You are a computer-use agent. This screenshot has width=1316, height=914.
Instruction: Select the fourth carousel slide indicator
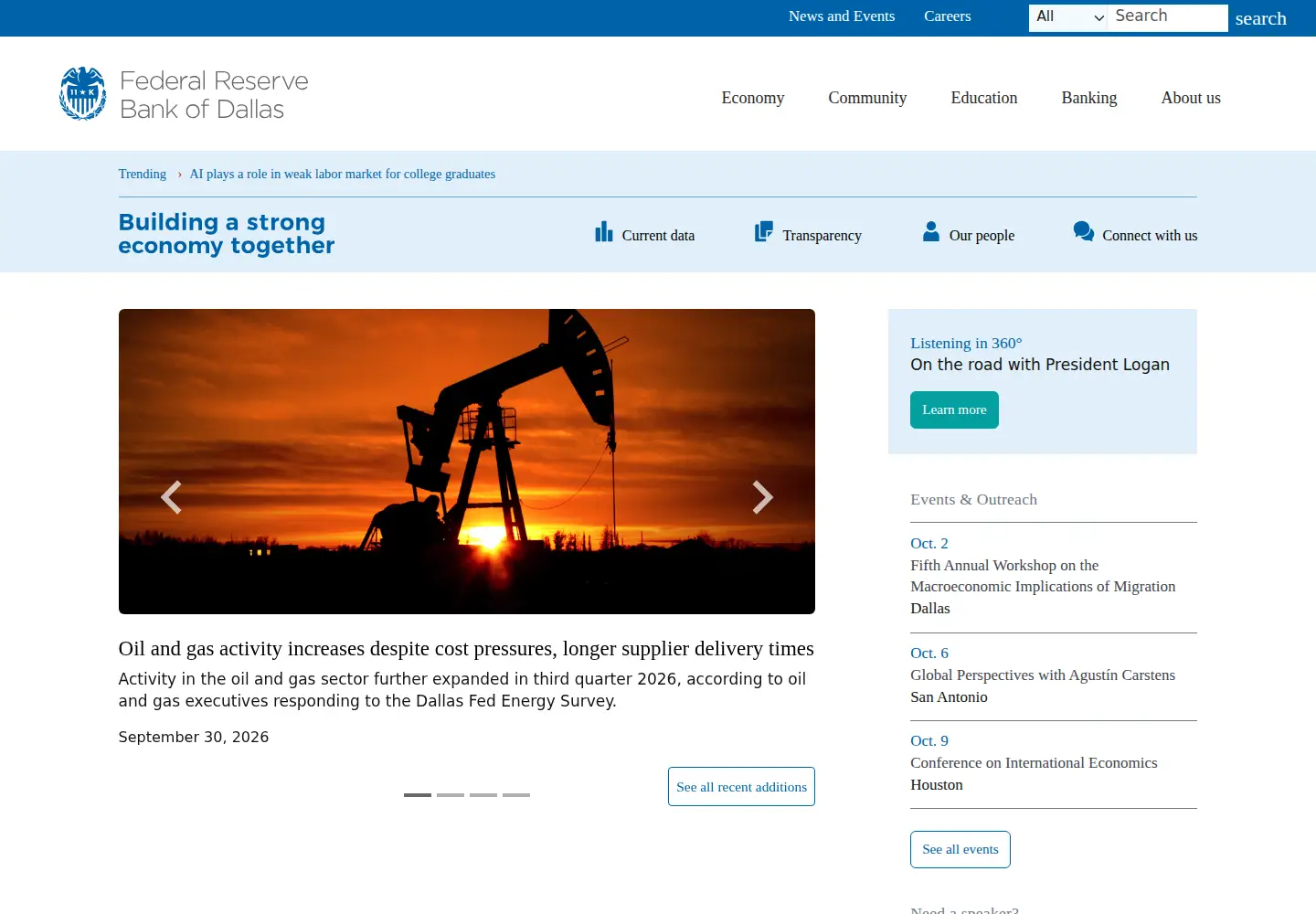click(x=516, y=795)
